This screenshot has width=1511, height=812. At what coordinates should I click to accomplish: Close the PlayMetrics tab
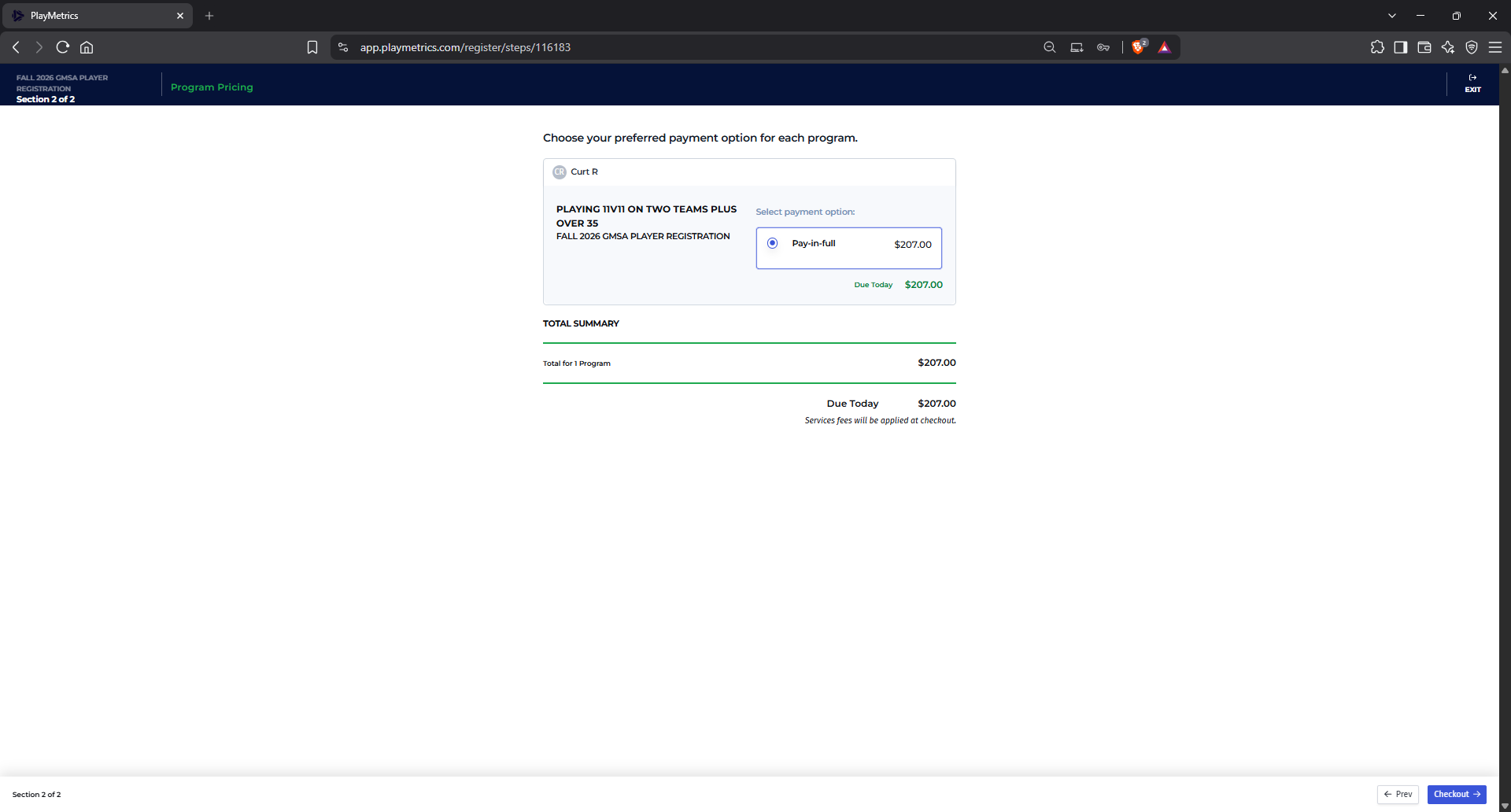pyautogui.click(x=179, y=16)
